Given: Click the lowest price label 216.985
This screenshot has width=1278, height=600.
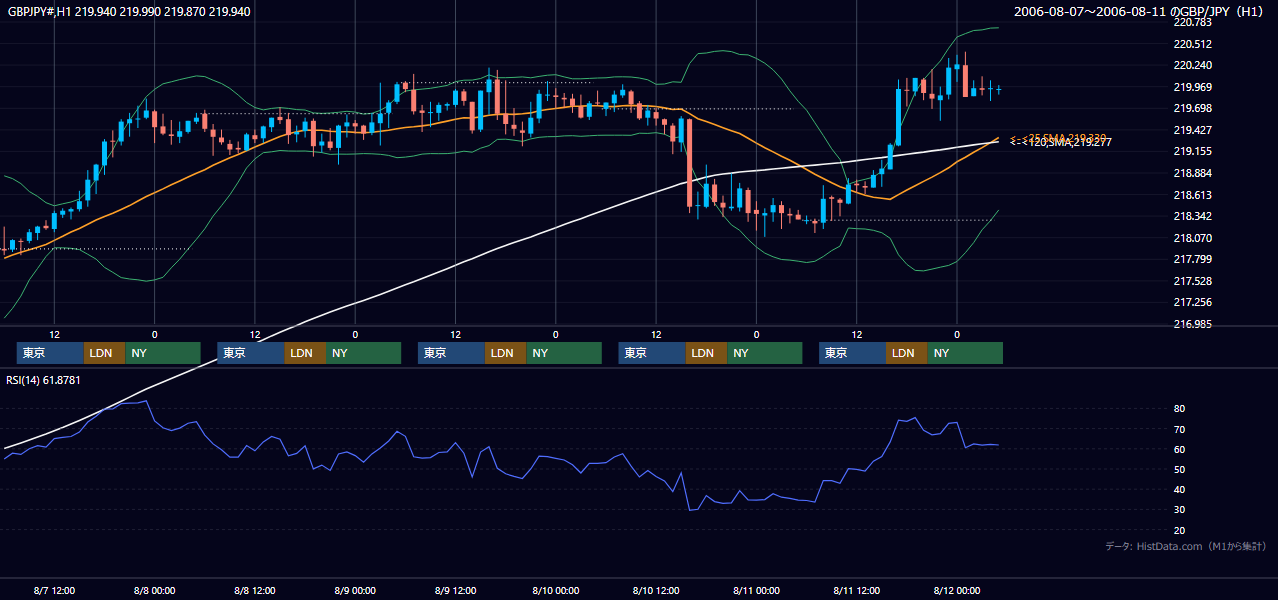Looking at the screenshot, I should [x=1192, y=324].
